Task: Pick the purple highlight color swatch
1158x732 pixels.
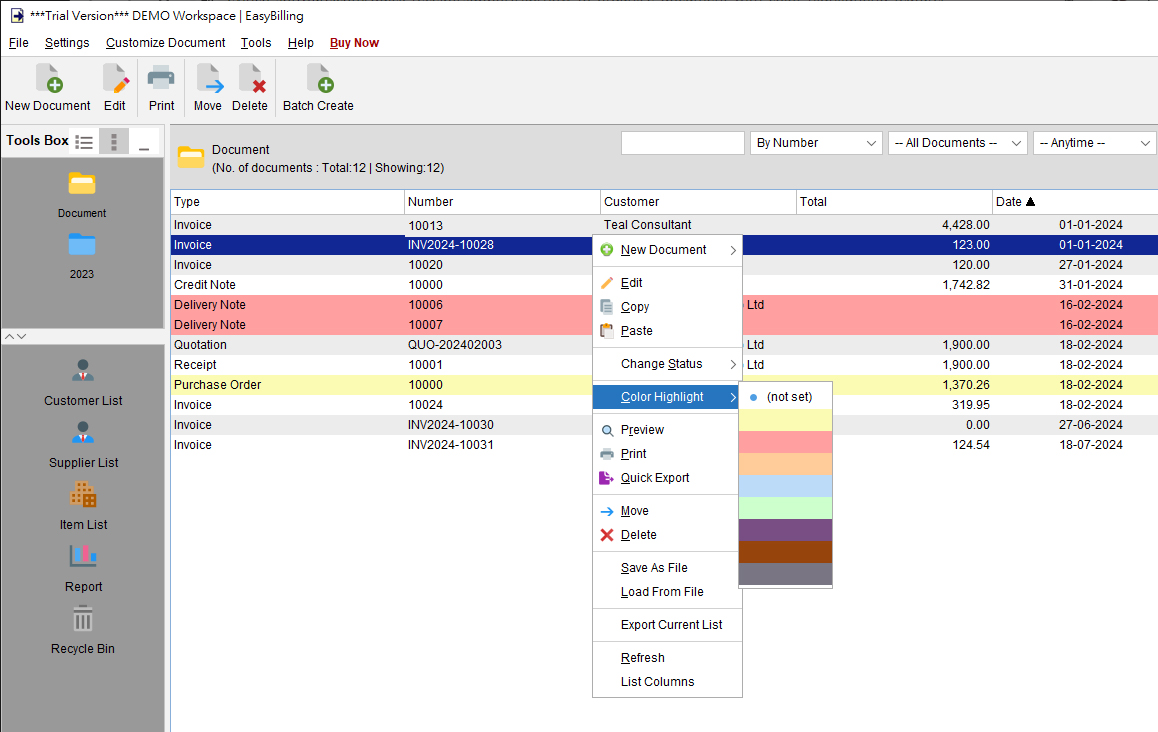Action: tap(785, 530)
